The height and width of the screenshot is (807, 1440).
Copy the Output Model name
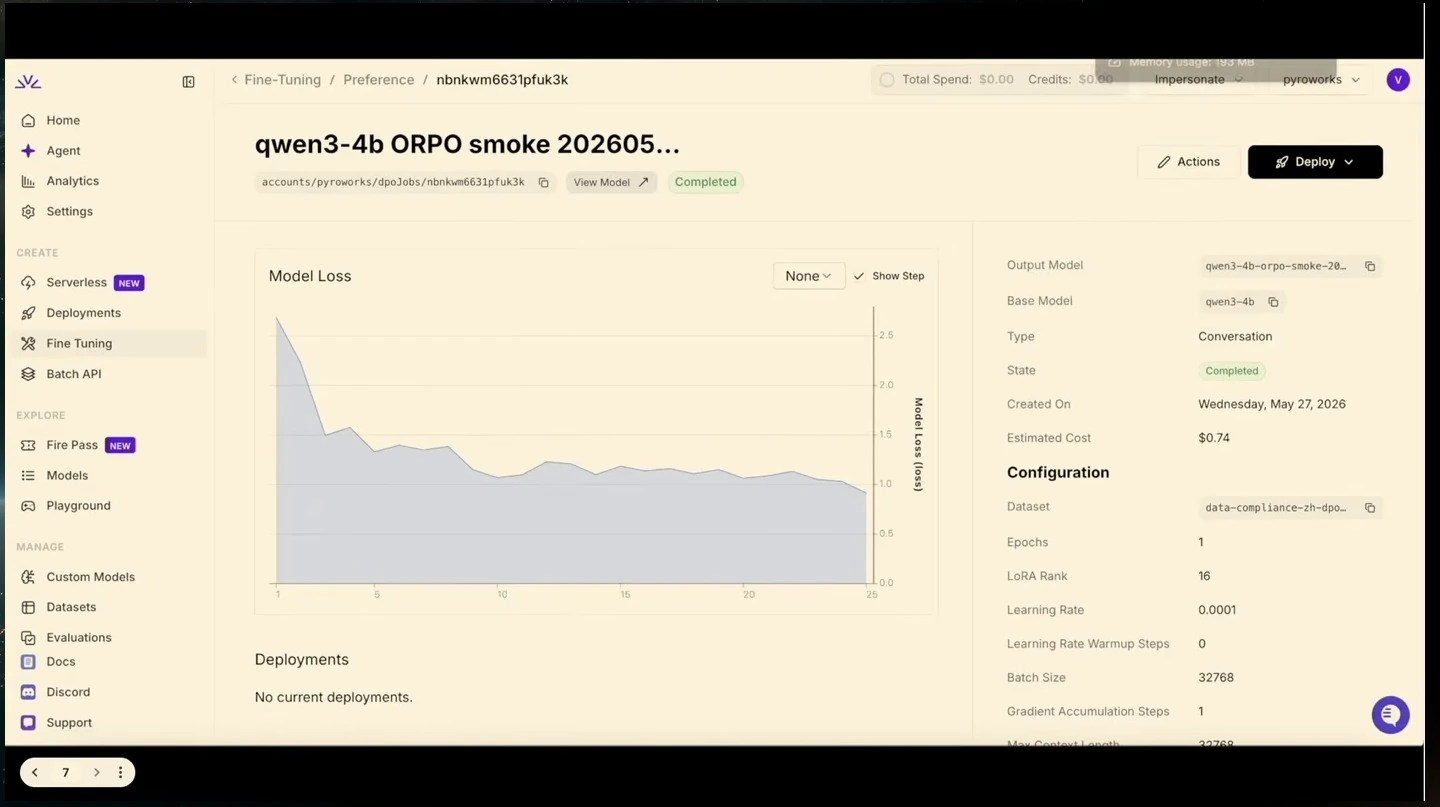pos(1370,266)
